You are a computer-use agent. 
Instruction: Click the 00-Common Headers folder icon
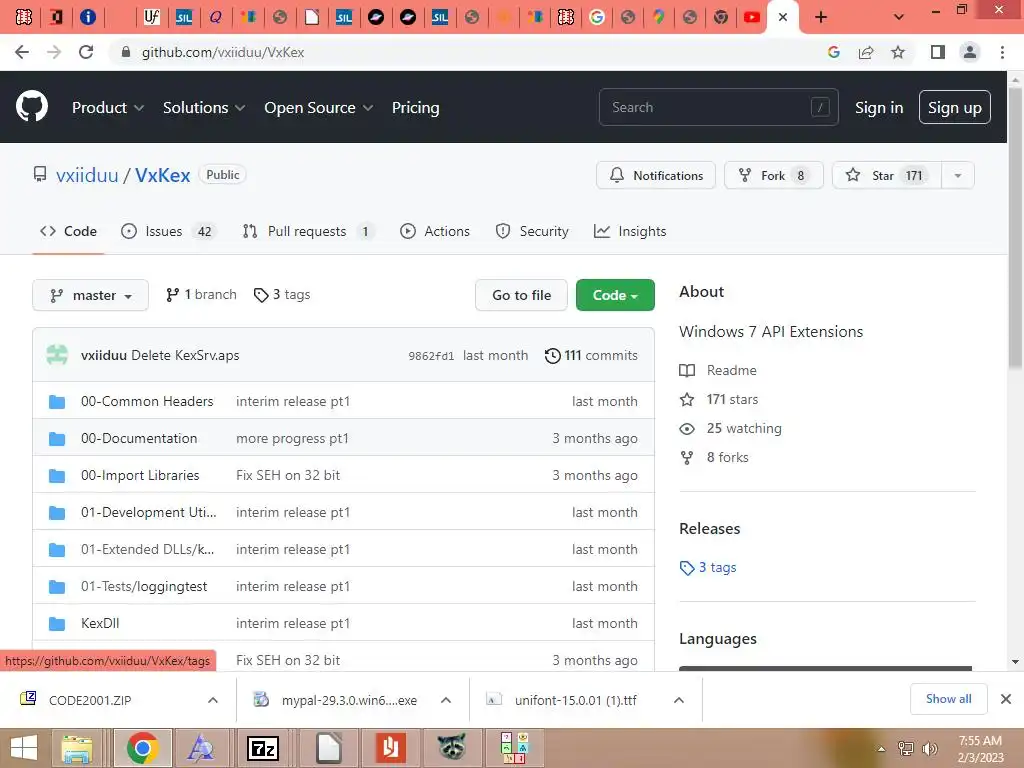57,402
